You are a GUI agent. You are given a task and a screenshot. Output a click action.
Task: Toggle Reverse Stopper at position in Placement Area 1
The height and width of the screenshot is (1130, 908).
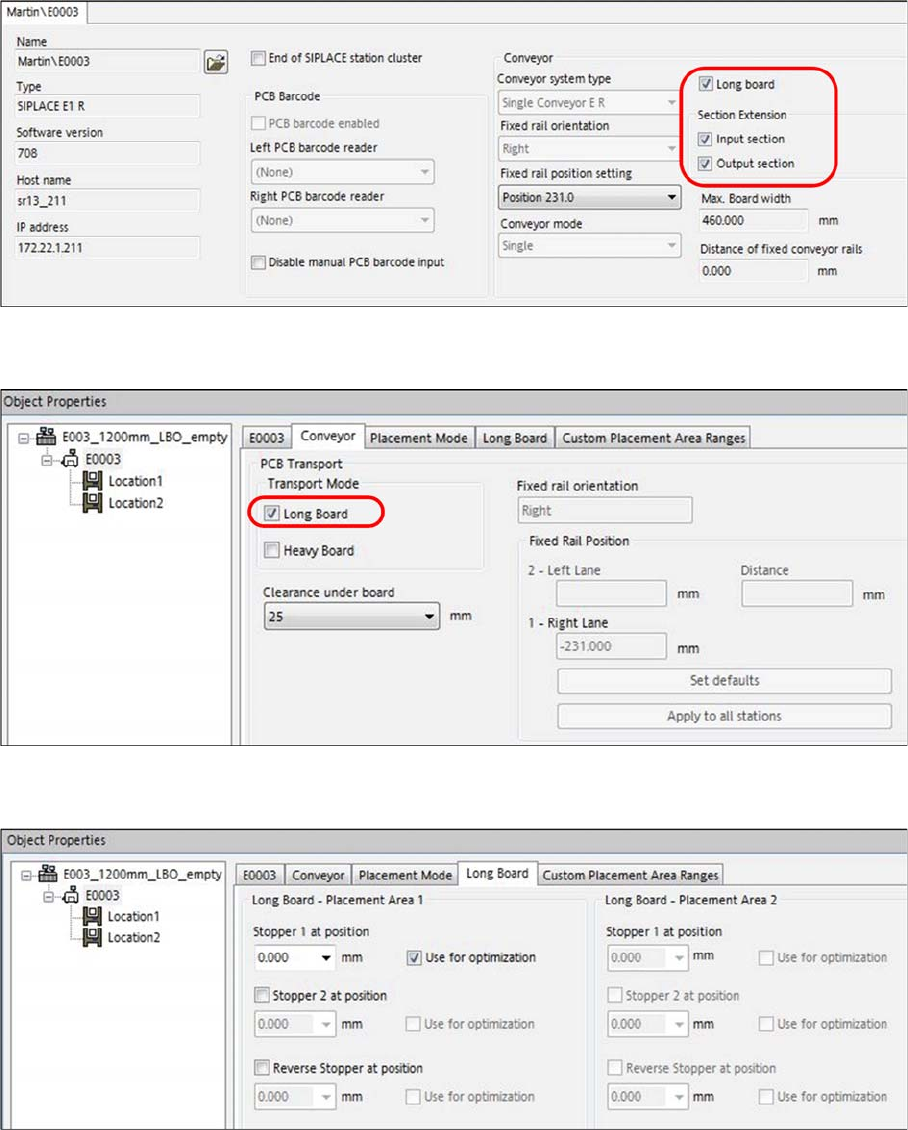tap(262, 1067)
